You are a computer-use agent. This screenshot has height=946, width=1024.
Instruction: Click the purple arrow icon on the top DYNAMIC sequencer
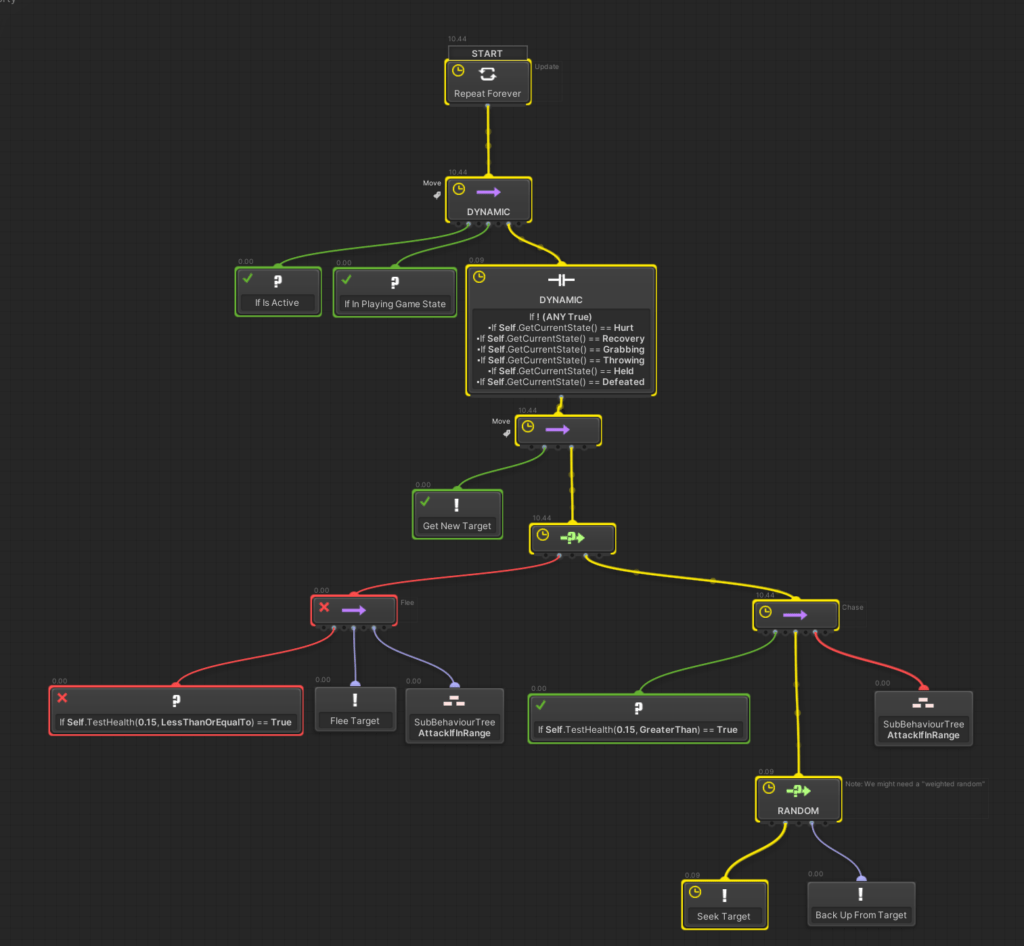tap(488, 192)
